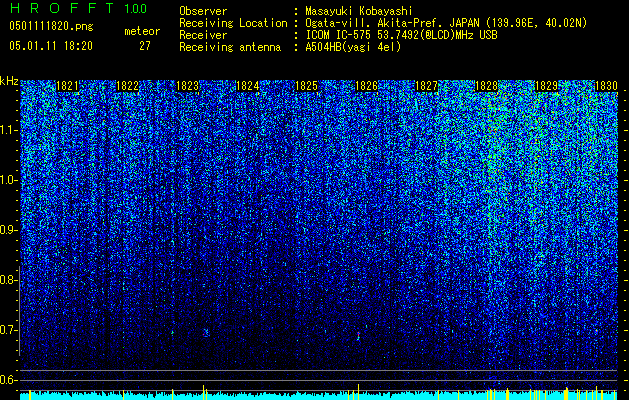Click the 1824 time marker
The width and height of the screenshot is (629, 400).
click(x=247, y=86)
